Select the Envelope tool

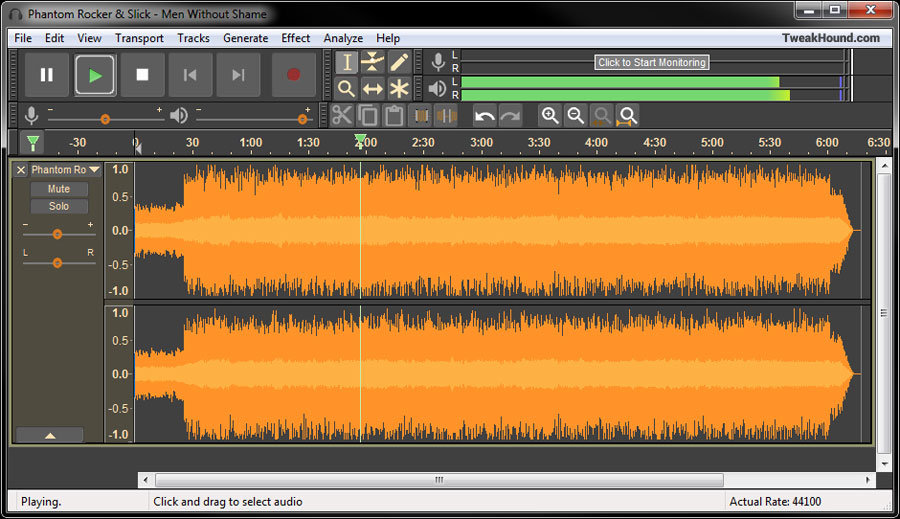(x=373, y=62)
